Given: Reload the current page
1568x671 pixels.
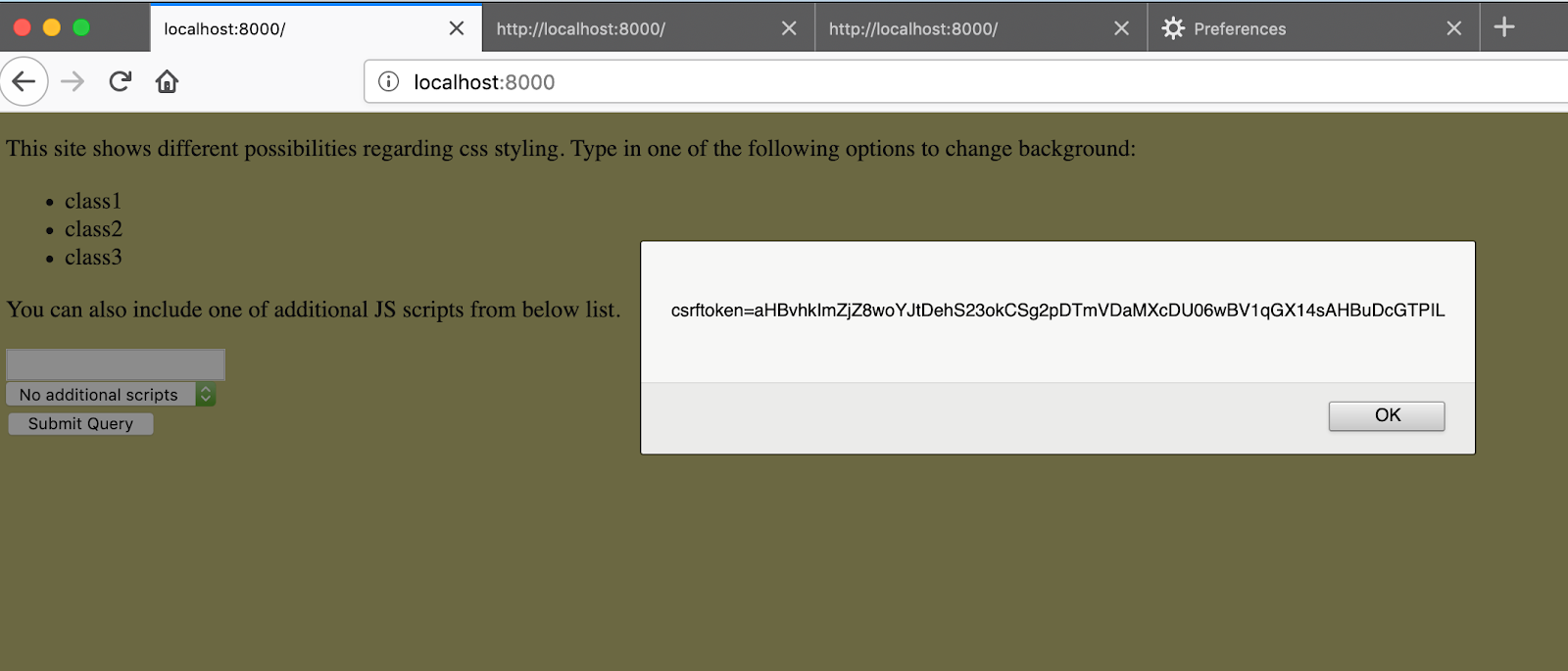Looking at the screenshot, I should 120,81.
